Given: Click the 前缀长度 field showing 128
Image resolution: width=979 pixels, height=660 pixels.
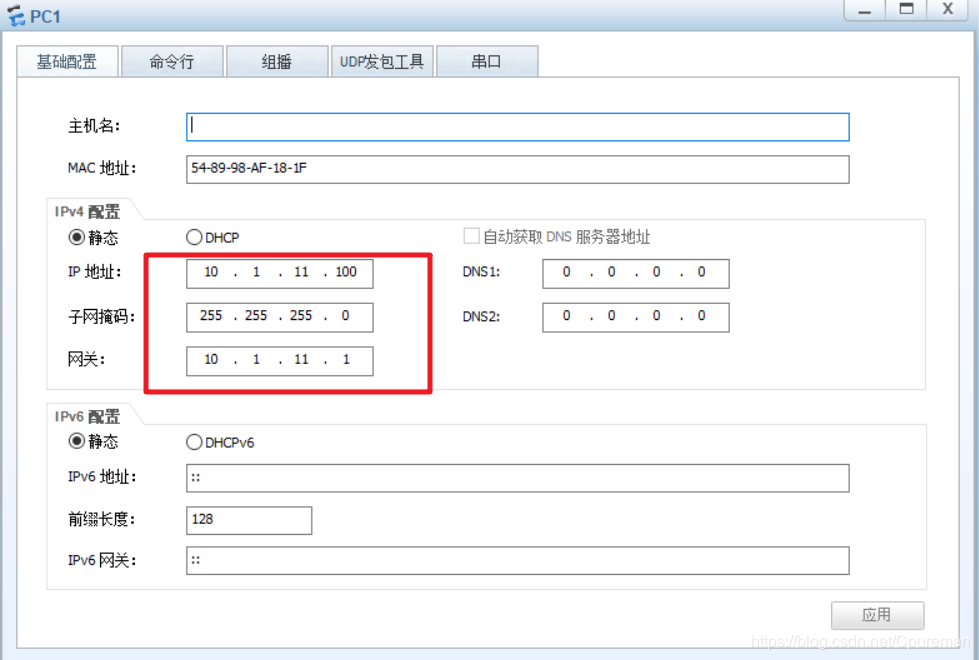Looking at the screenshot, I should [x=249, y=520].
